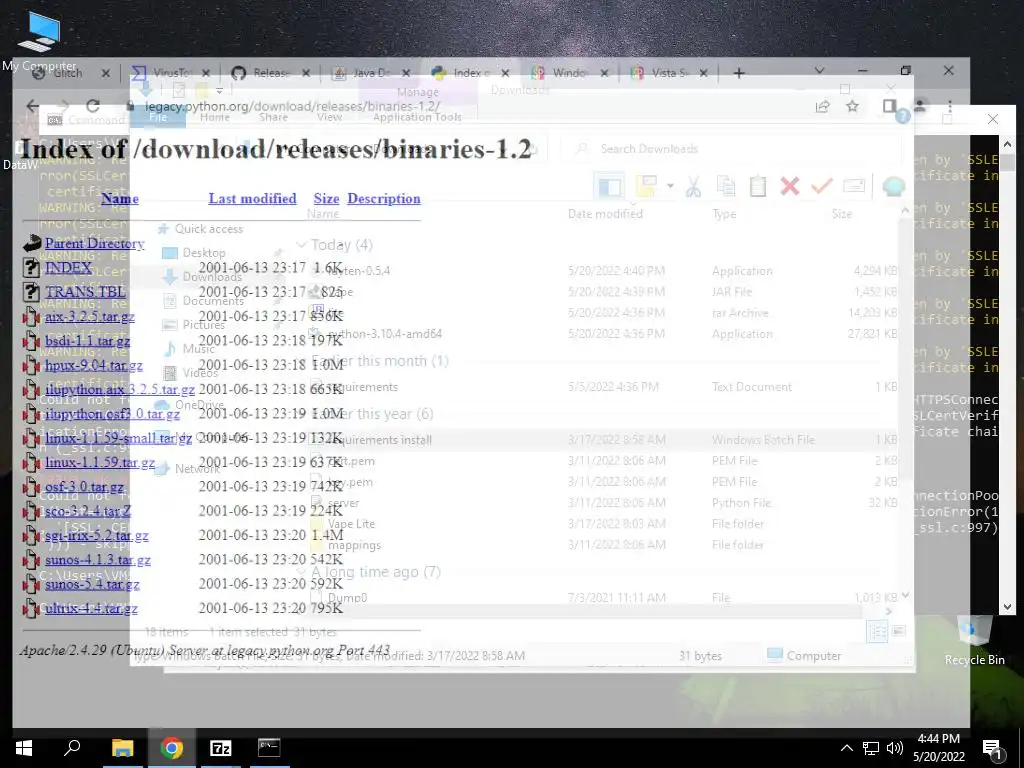The width and height of the screenshot is (1024, 768).
Task: Bookmark this page with the star icon
Action: pos(852,106)
